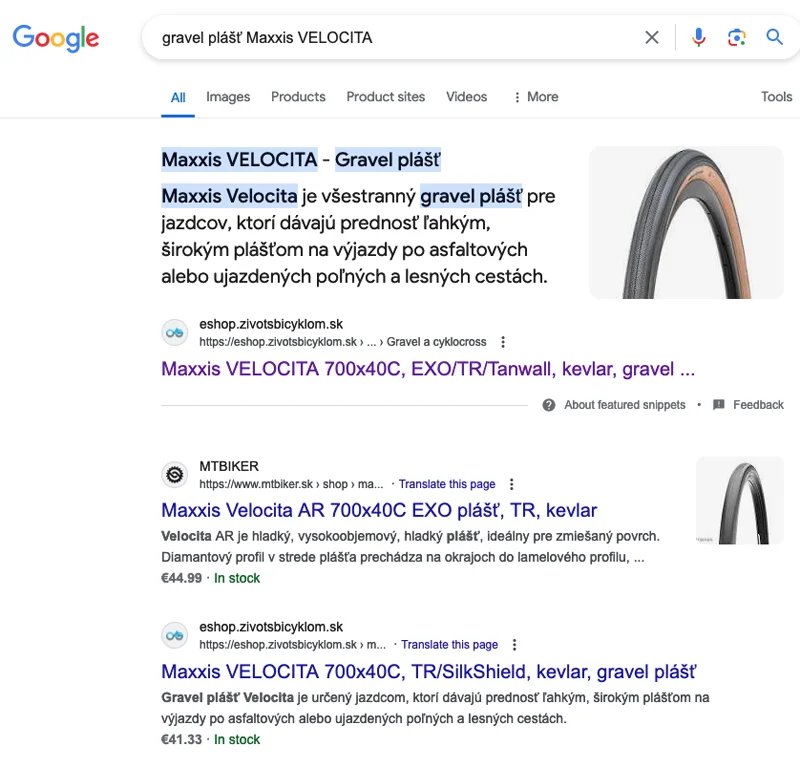The image size is (800, 768).
Task: Switch to the Videos tab
Action: [x=466, y=97]
